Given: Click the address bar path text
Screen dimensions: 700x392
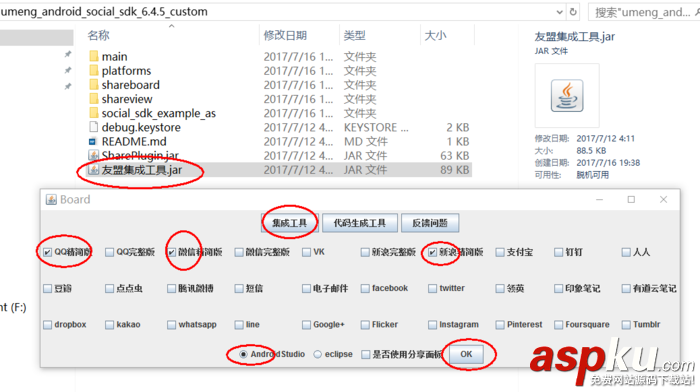Looking at the screenshot, I should point(104,12).
